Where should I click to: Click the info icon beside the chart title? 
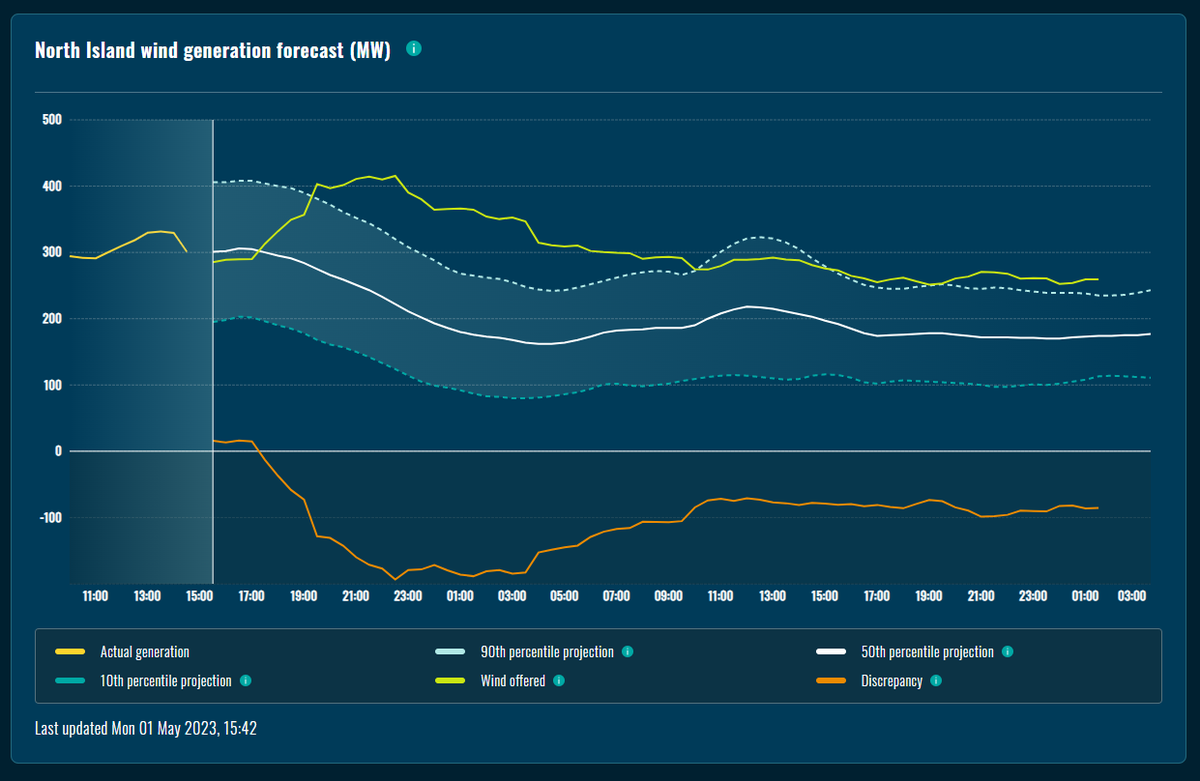414,49
